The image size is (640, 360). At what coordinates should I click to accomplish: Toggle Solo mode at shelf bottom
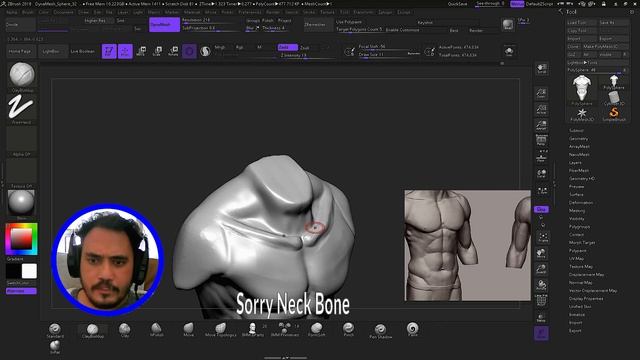tap(541, 334)
